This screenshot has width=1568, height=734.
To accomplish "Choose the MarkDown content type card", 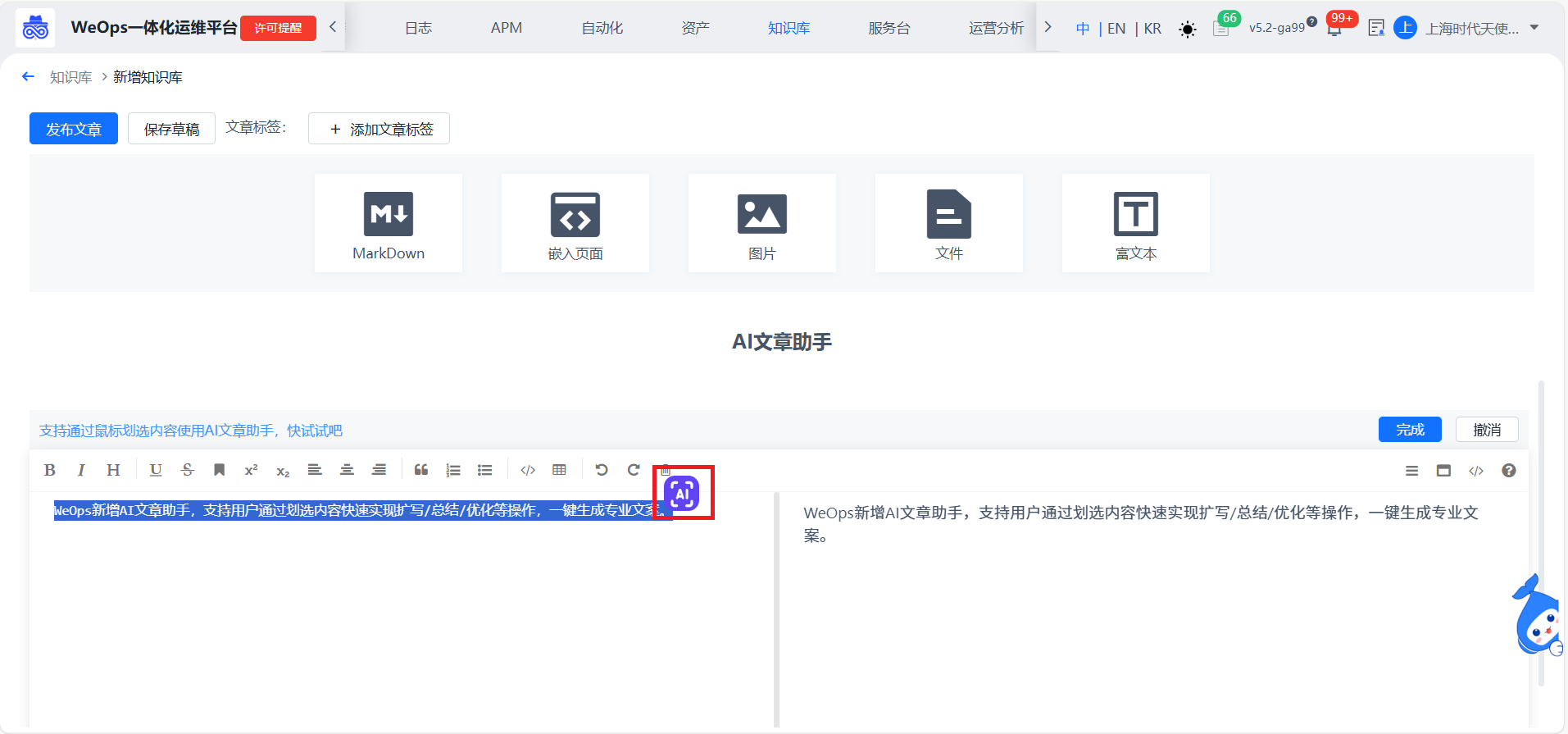I will [389, 223].
